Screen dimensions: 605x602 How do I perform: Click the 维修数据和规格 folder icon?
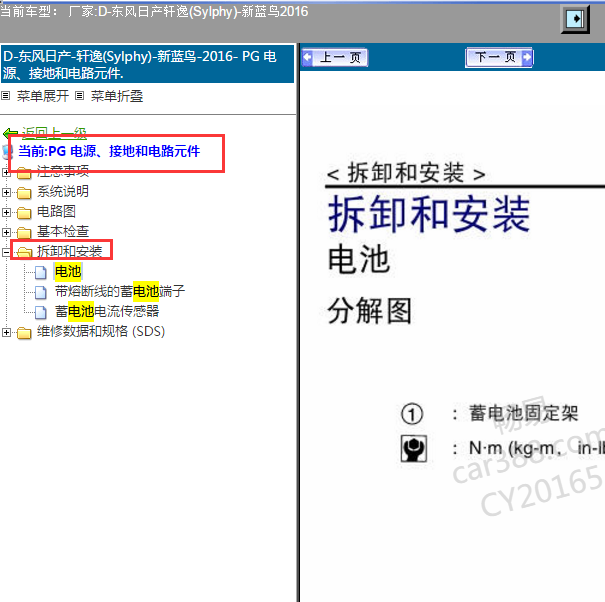point(24,333)
